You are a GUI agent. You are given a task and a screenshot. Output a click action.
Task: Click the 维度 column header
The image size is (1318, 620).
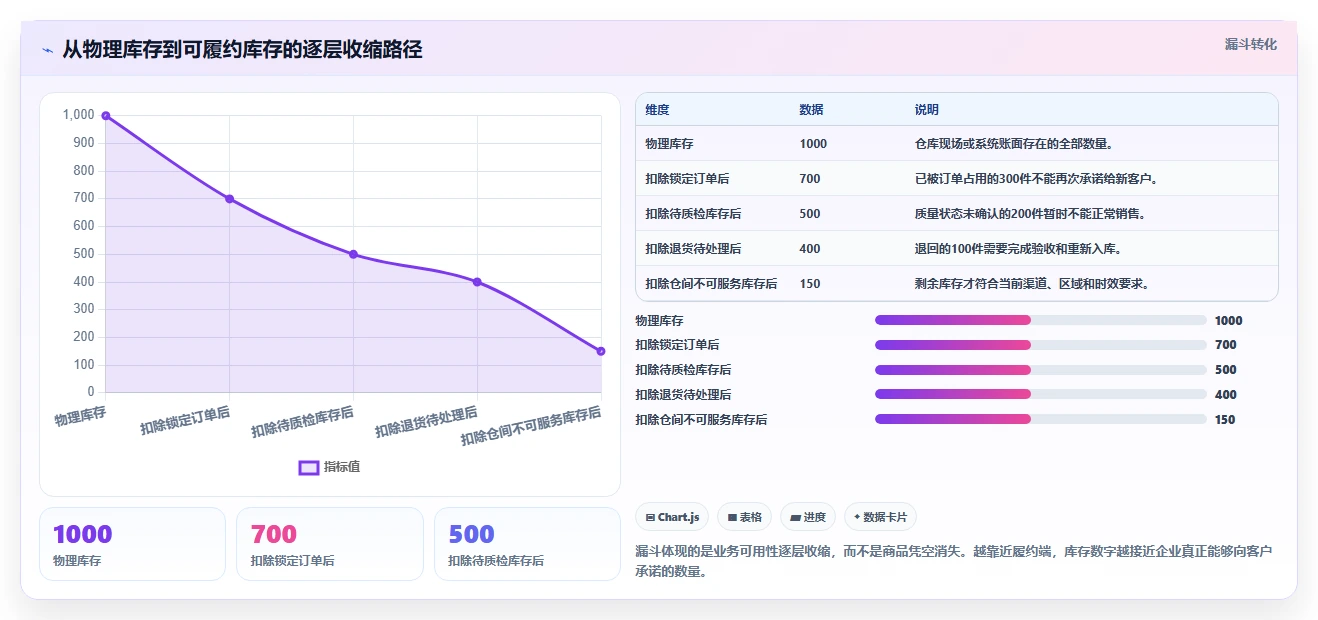[657, 110]
